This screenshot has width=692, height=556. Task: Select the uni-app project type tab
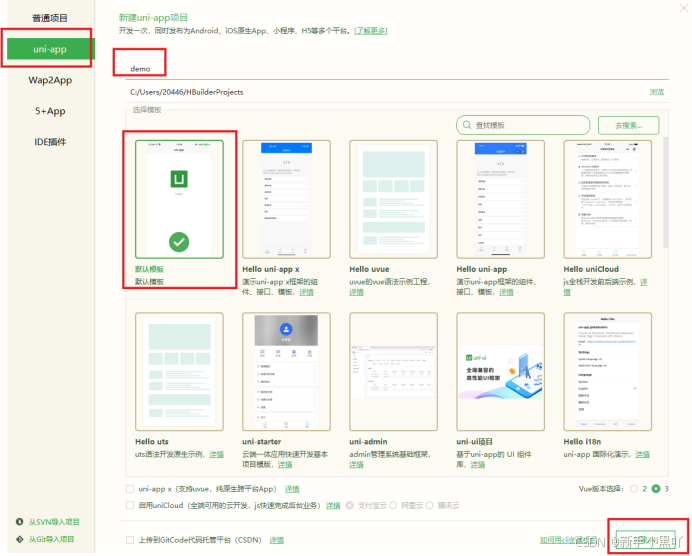49,49
